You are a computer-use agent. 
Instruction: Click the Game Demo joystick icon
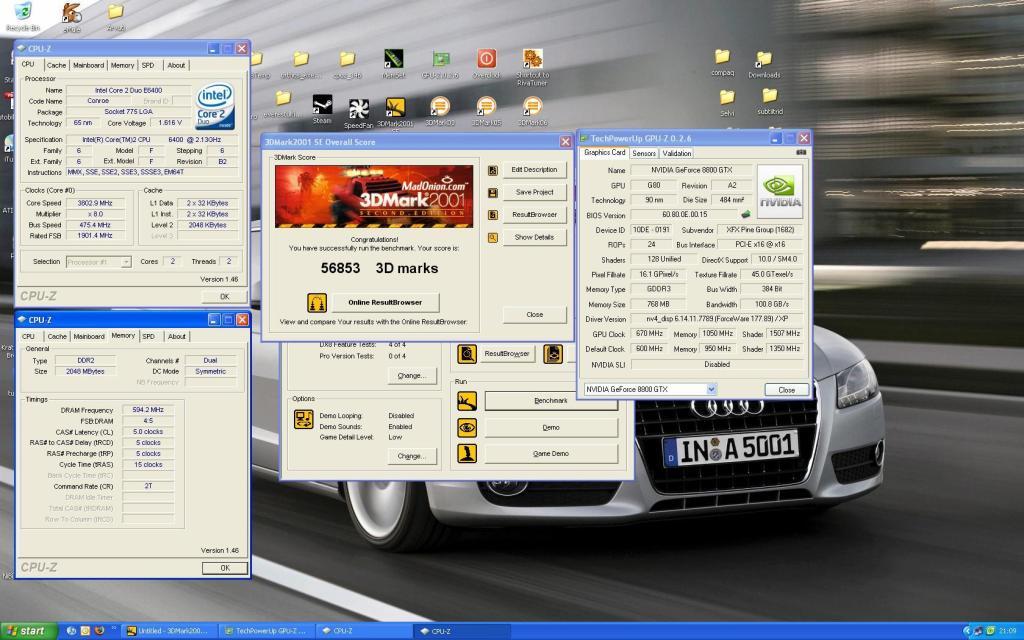pyautogui.click(x=467, y=453)
